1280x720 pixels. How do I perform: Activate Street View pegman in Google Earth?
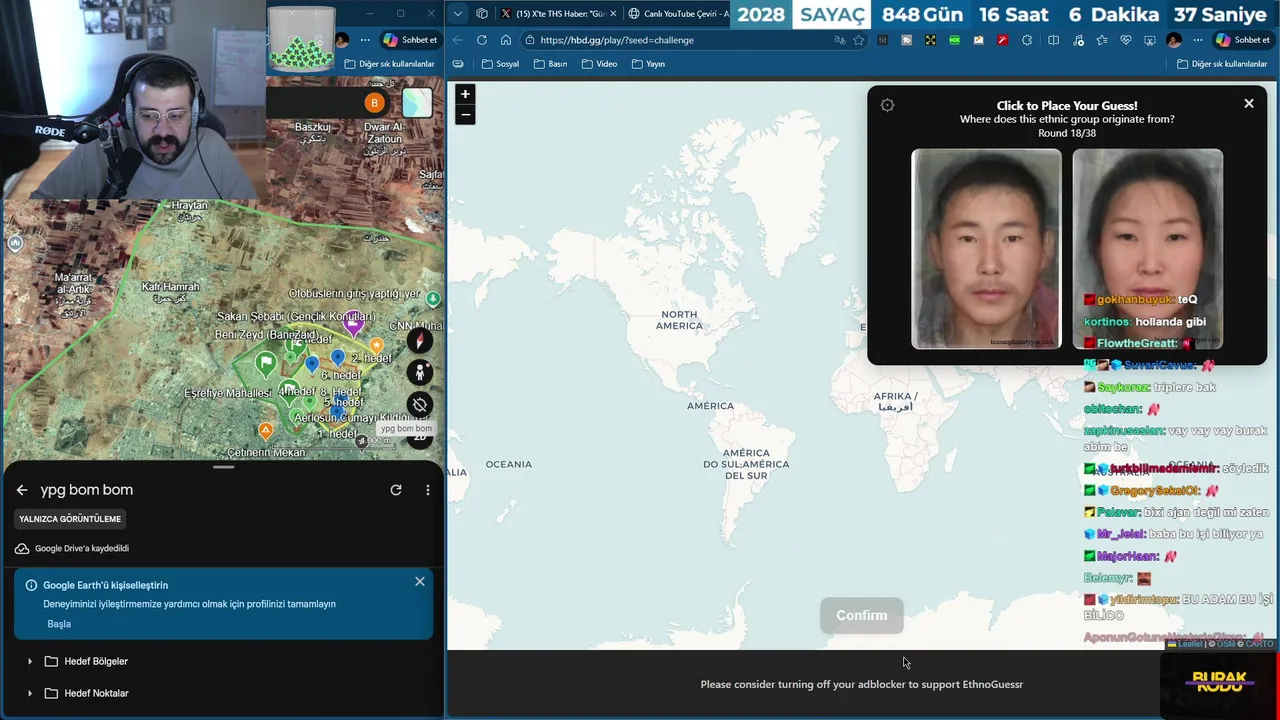(x=420, y=372)
